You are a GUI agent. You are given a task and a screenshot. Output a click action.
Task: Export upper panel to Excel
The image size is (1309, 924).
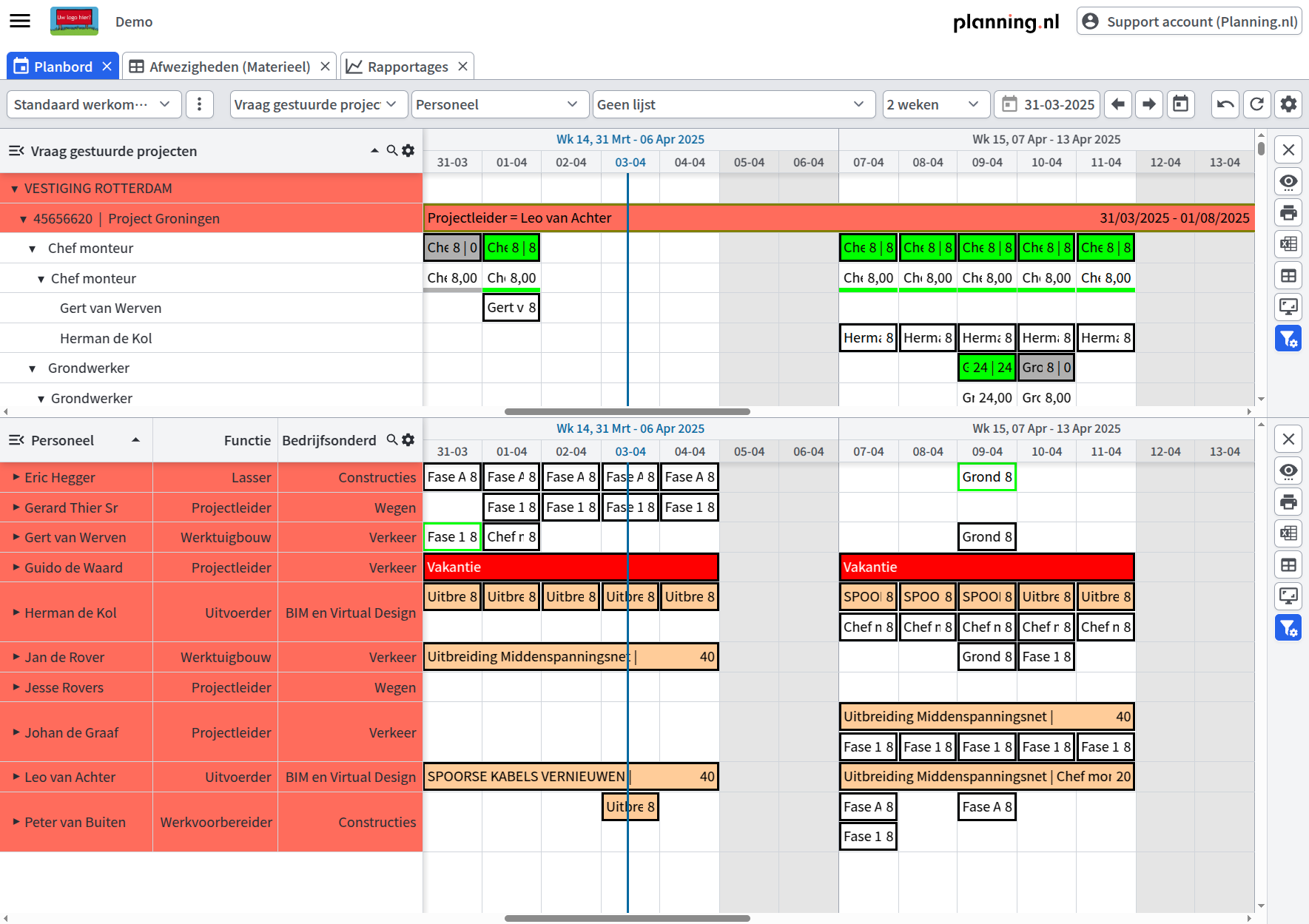pyautogui.click(x=1288, y=244)
